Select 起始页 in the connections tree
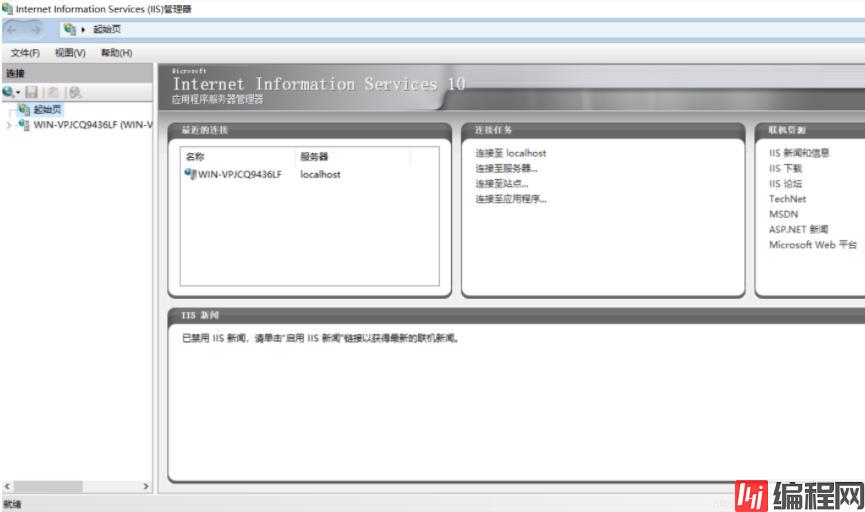The image size is (865, 512). pos(46,110)
